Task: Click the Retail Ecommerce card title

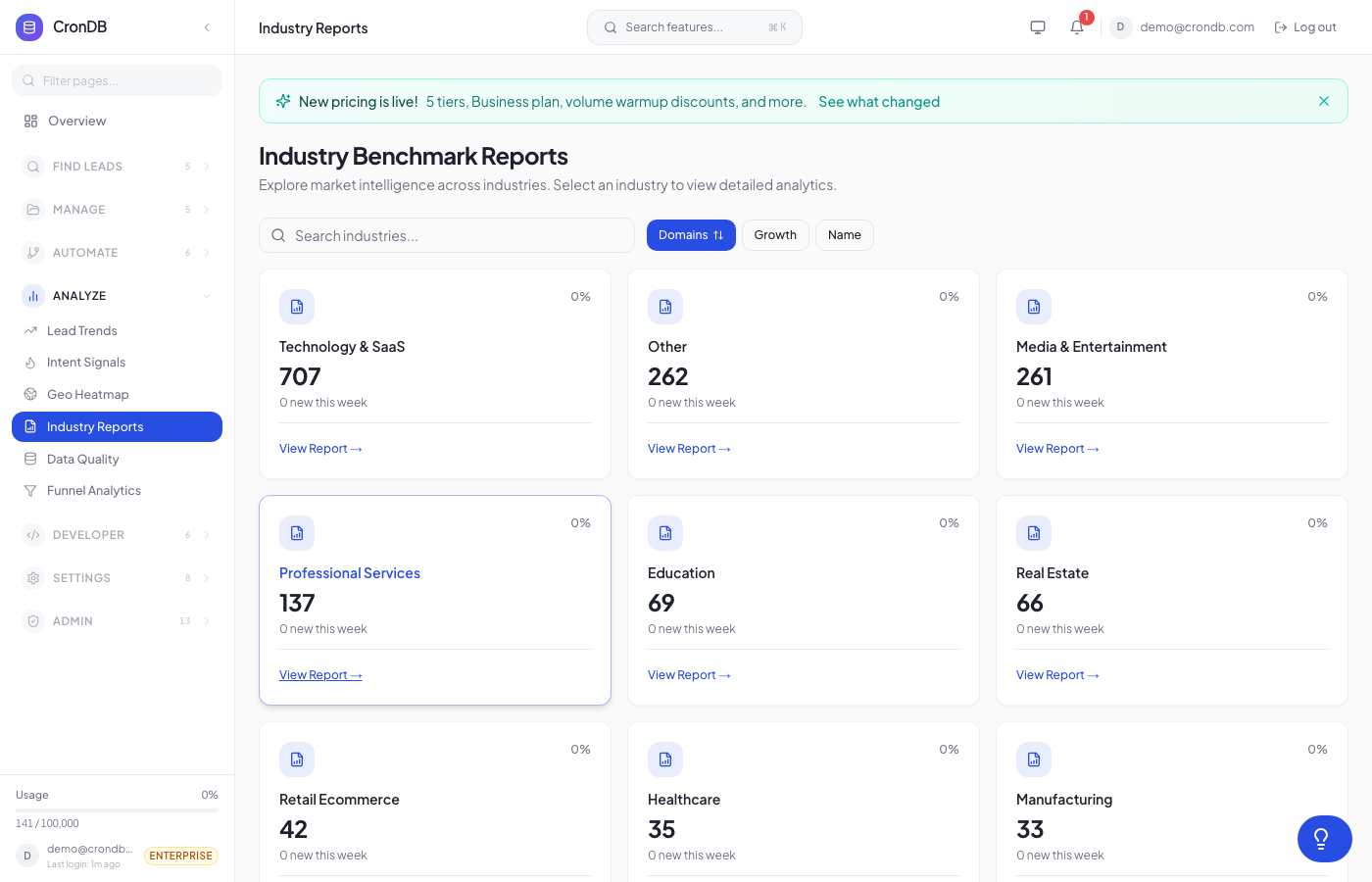Action: click(x=339, y=800)
